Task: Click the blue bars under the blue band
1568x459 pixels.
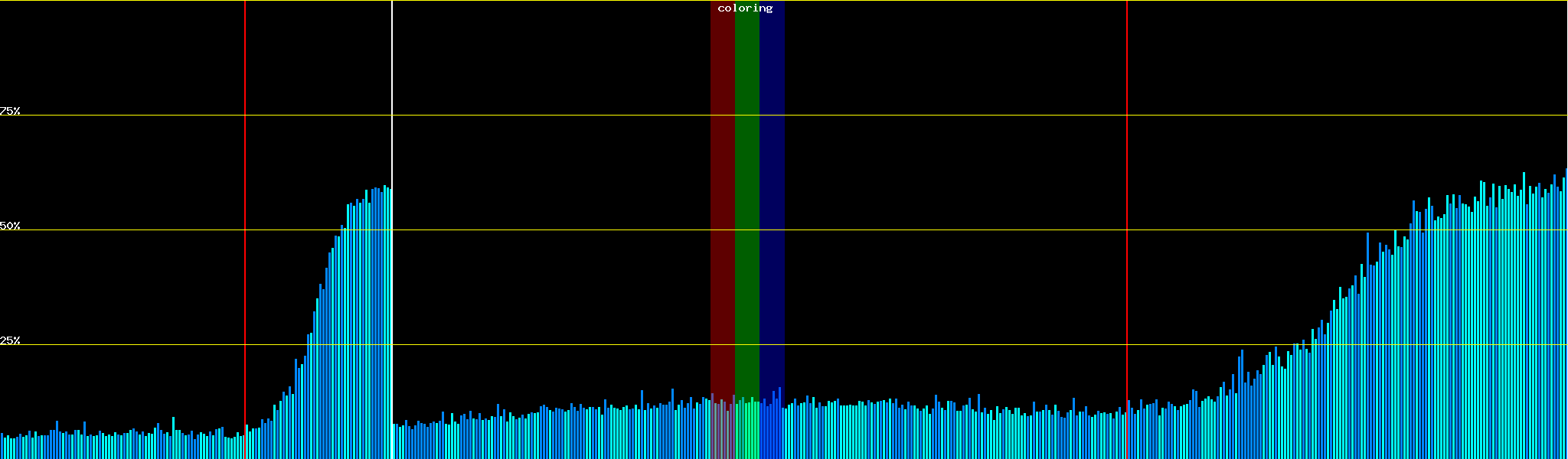Action: pos(772,428)
